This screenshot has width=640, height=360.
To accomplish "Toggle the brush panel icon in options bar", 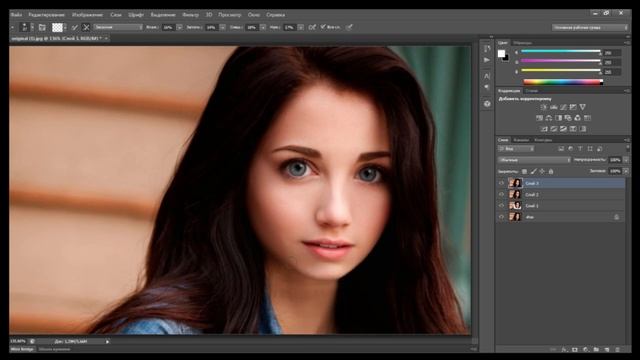I will coord(42,27).
